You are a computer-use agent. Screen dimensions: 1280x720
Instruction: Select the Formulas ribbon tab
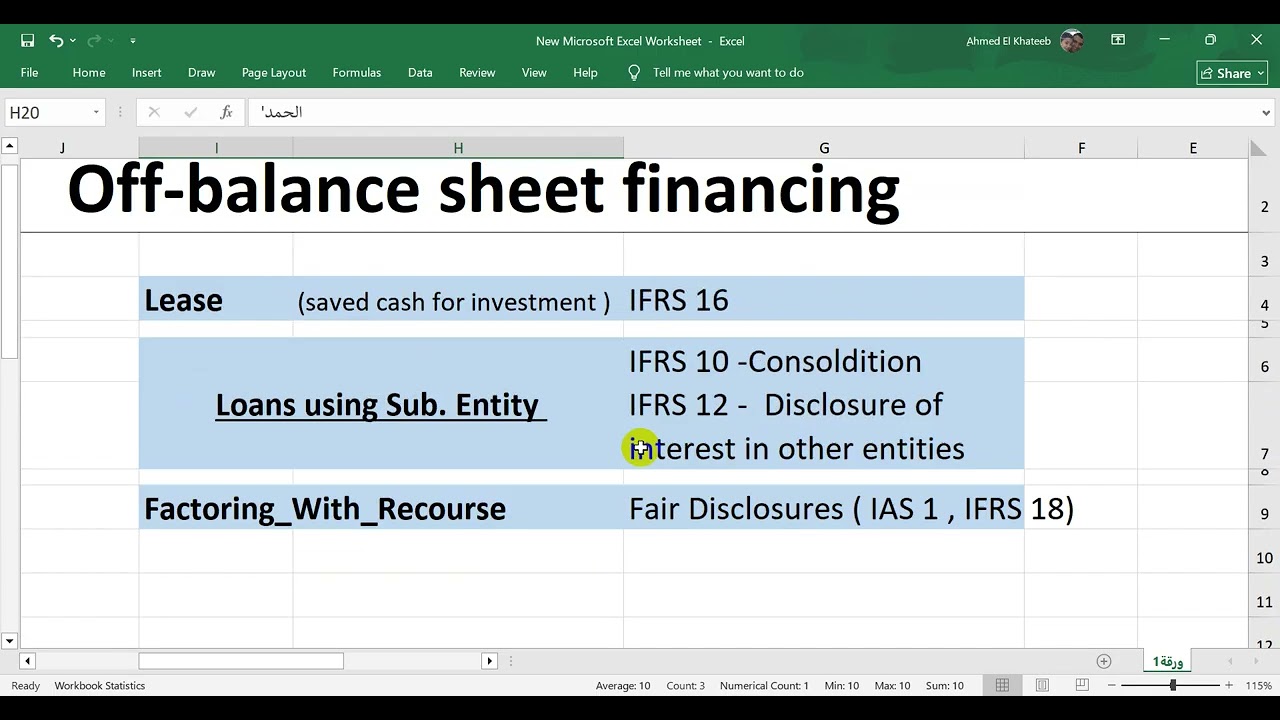coord(357,72)
